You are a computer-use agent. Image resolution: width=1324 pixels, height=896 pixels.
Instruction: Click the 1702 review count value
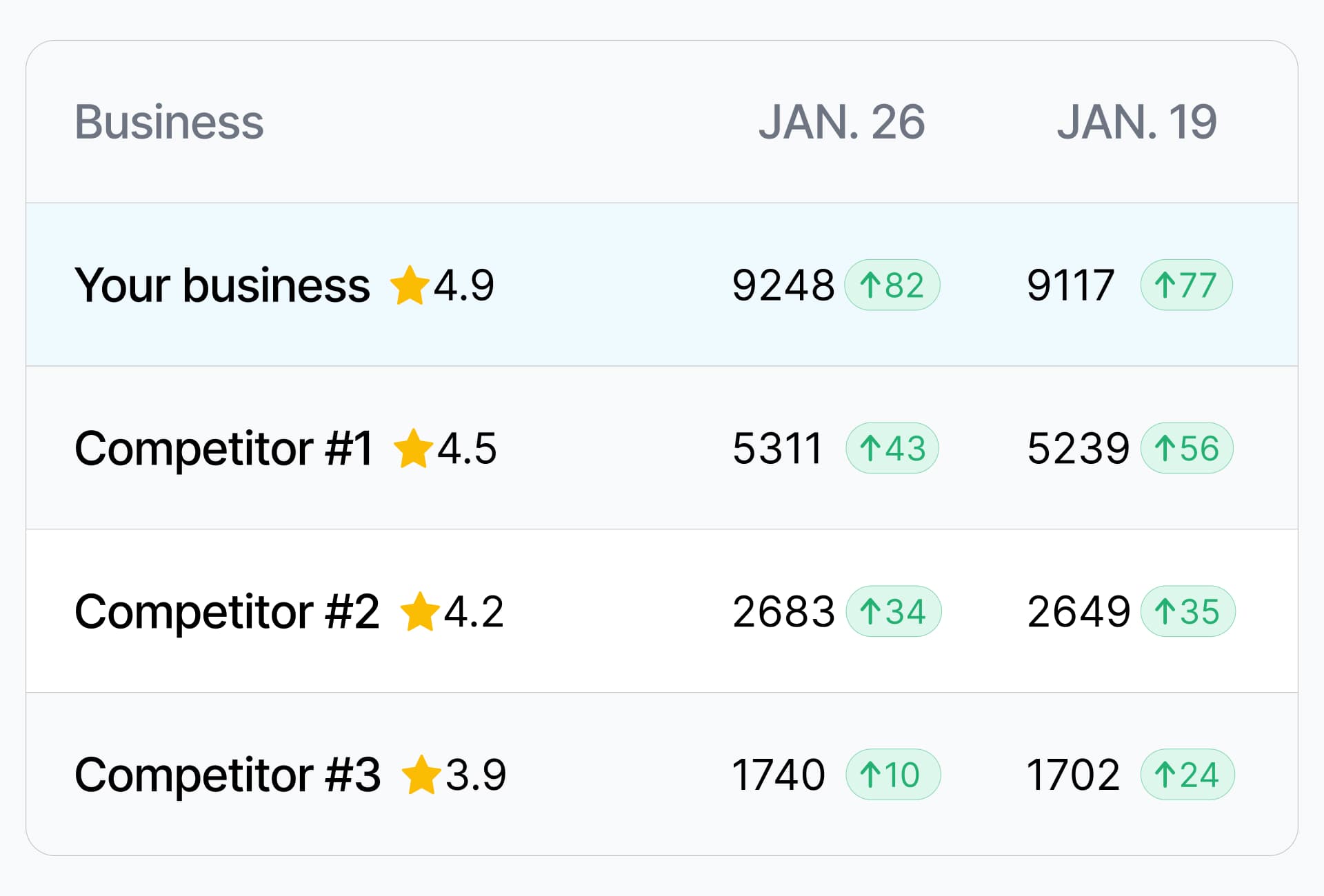tap(1073, 774)
